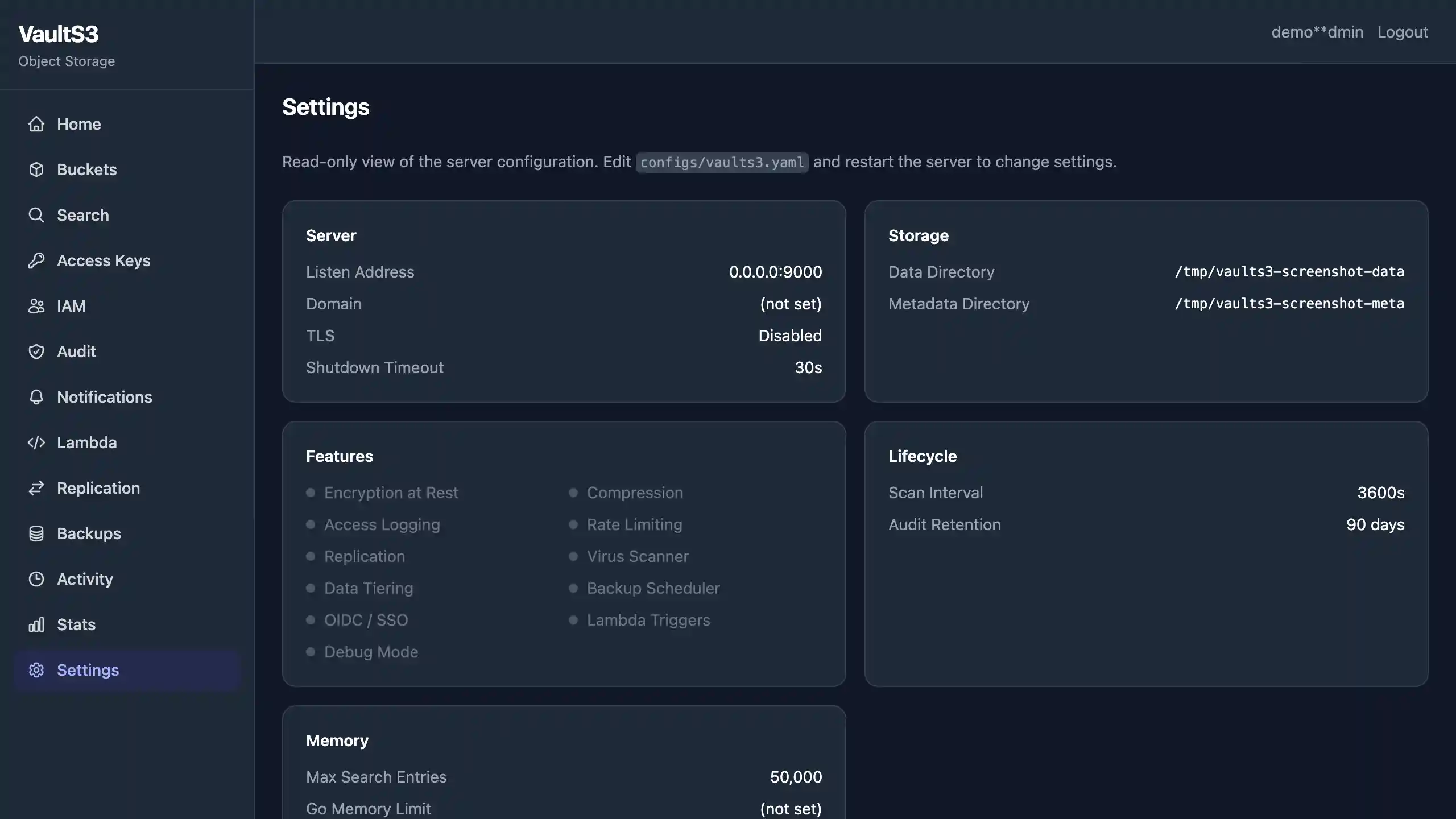The image size is (1456, 819).
Task: Click the Home house icon
Action: [x=36, y=124]
